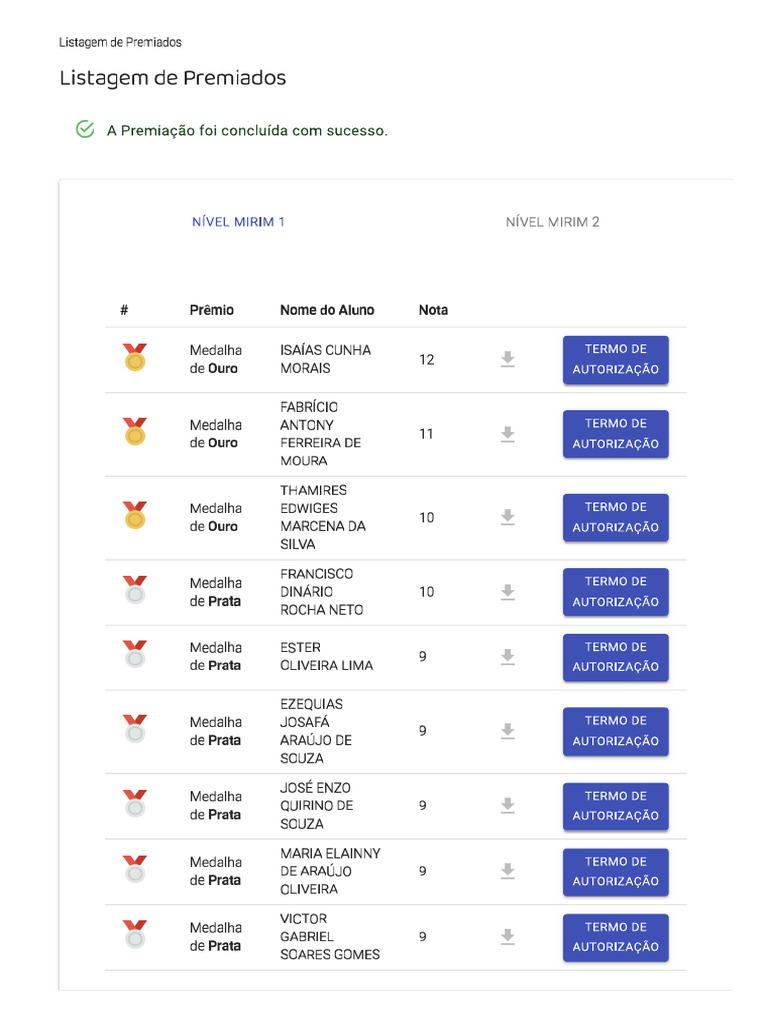Download file for José Enzo Quirino
The image size is (768, 1024).
(x=507, y=805)
